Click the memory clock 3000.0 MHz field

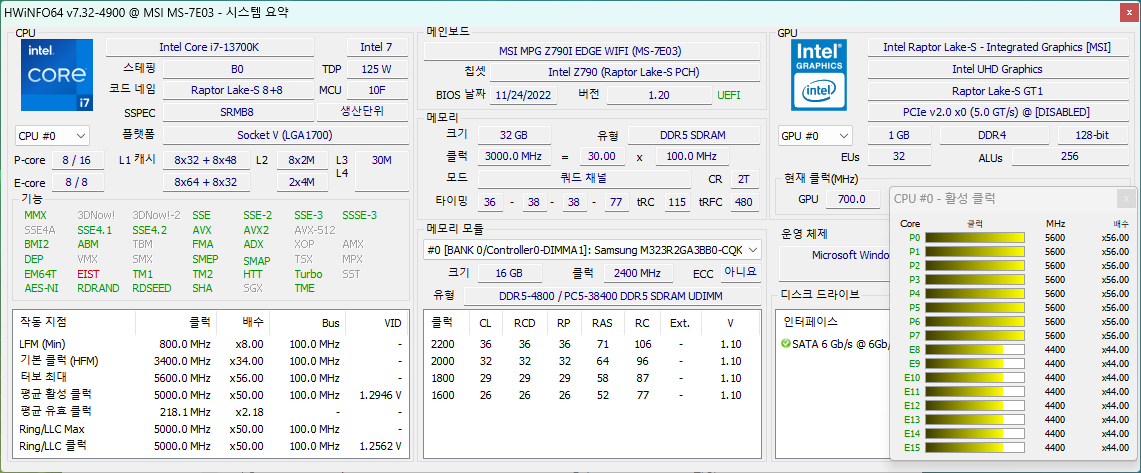click(514, 156)
